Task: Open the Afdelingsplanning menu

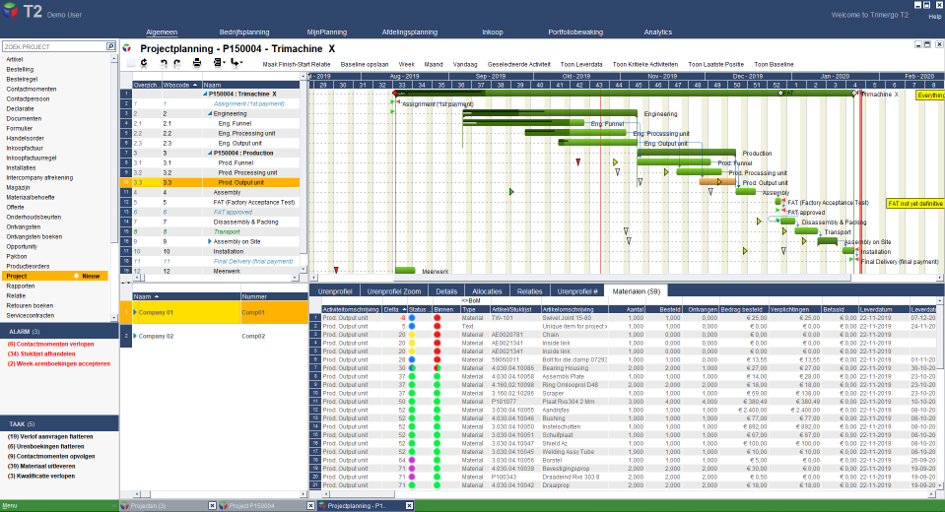Action: [x=409, y=32]
